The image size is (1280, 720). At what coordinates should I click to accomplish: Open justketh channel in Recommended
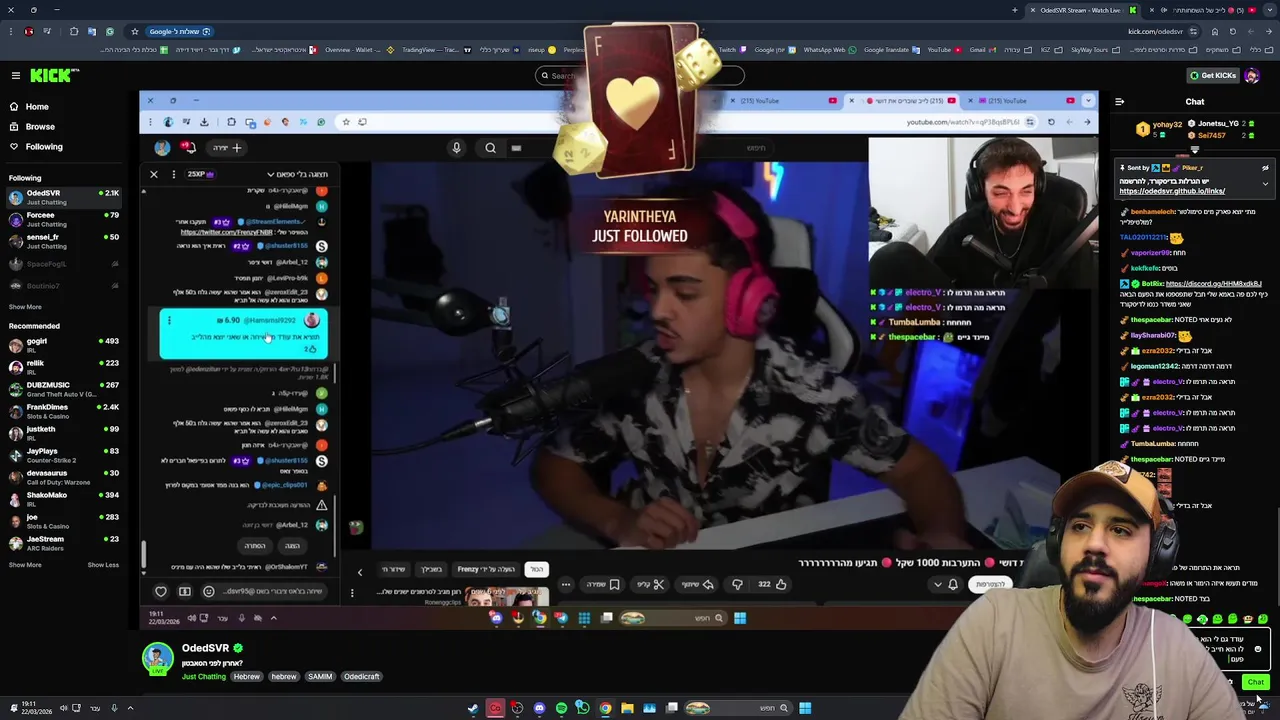click(64, 433)
